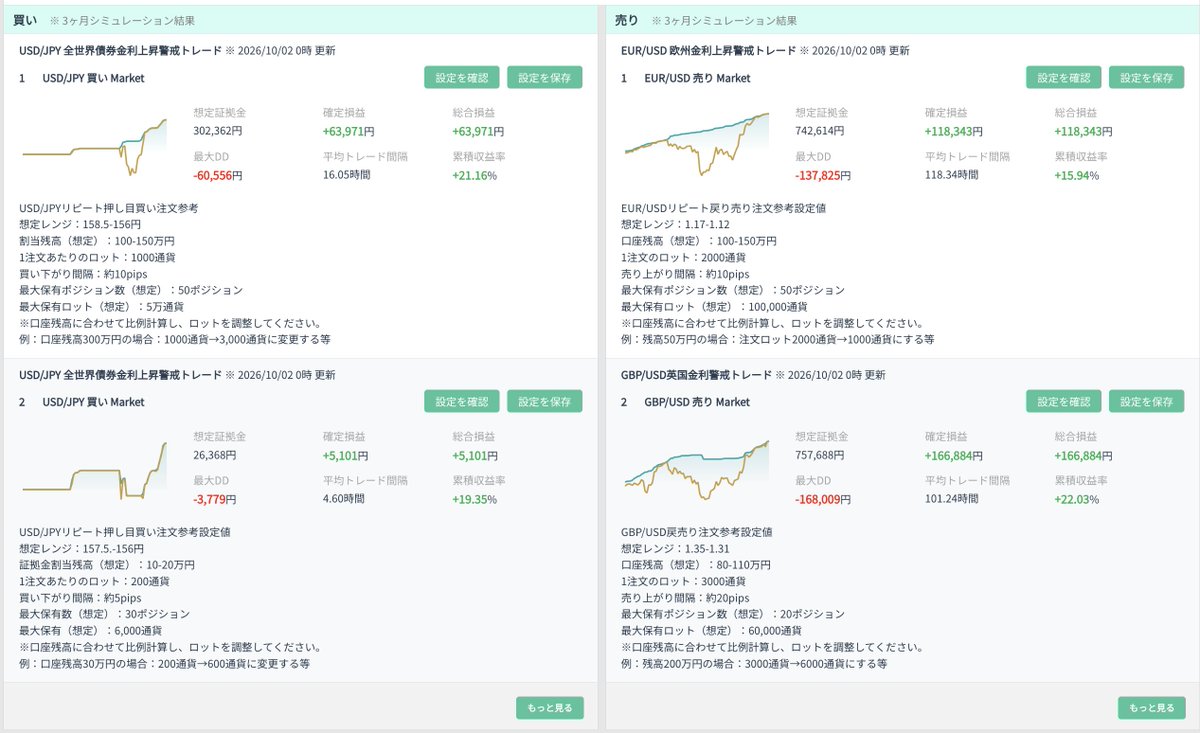Click 設定を保存 for USD/JPY 買い strategy 1
1200x733 pixels.
(544, 78)
